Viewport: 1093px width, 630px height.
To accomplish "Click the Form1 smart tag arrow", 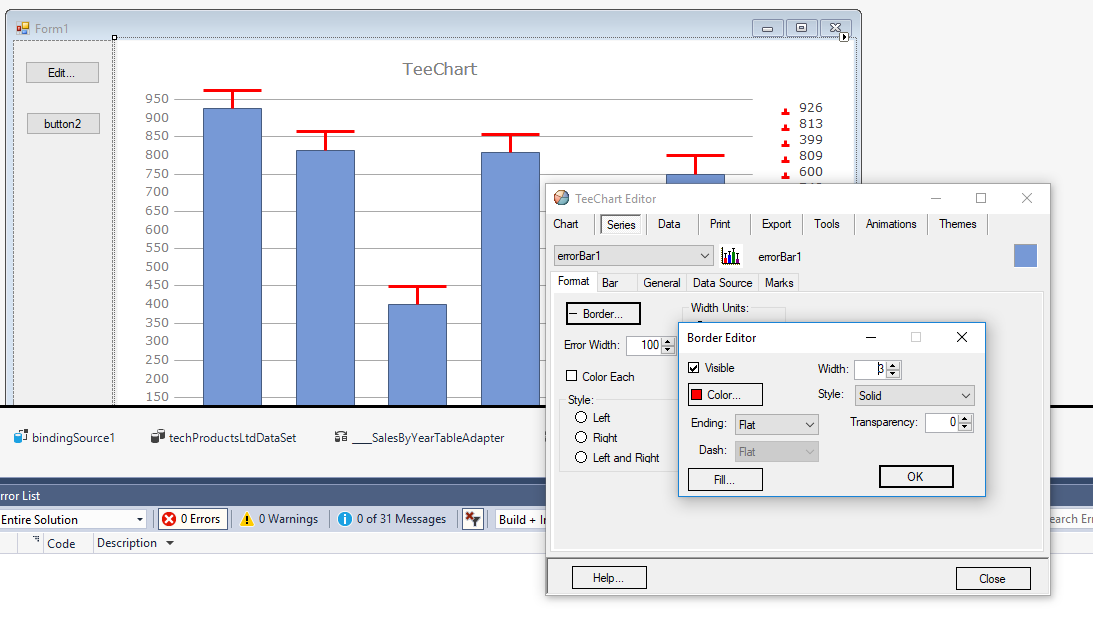I will click(844, 37).
